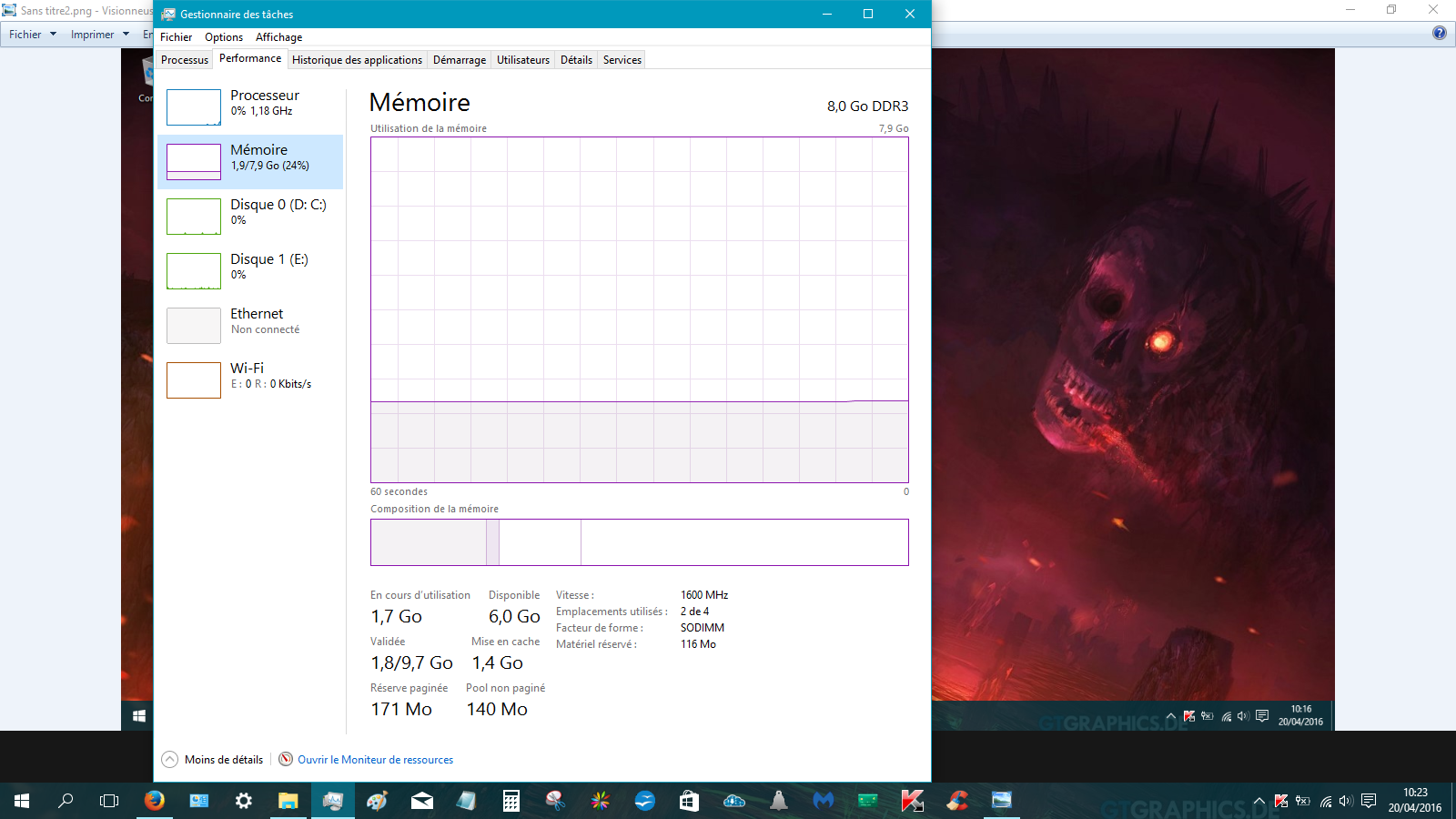
Task: Open the Settings gear in the taskbar
Action: tap(244, 801)
